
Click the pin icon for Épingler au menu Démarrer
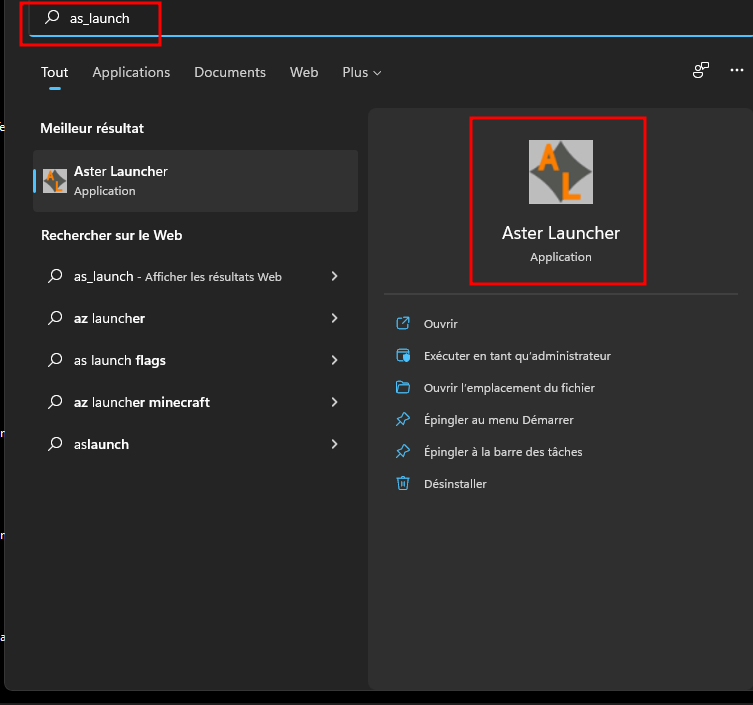pyautogui.click(x=403, y=419)
